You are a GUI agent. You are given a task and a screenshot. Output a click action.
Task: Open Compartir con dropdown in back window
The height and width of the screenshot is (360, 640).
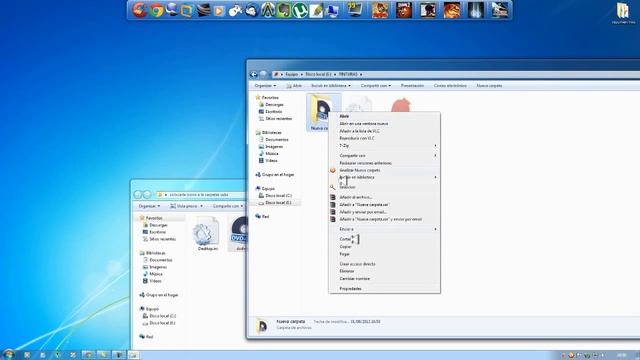pos(227,206)
